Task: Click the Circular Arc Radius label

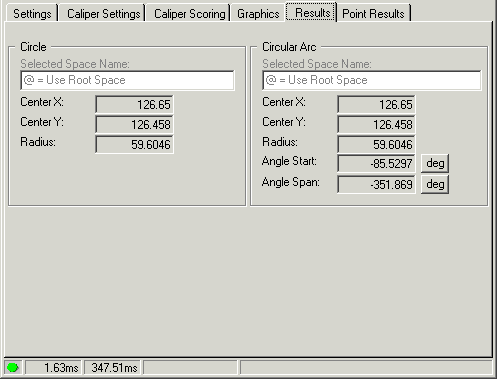Action: [280, 142]
